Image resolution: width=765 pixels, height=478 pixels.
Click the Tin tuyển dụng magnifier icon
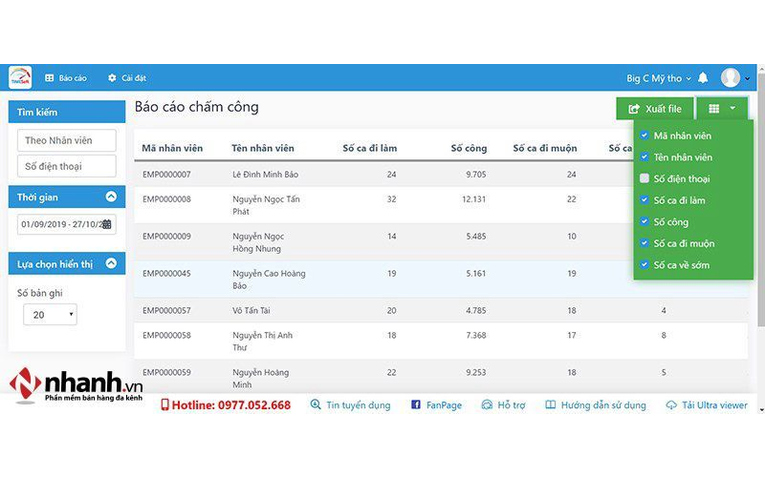pos(316,404)
